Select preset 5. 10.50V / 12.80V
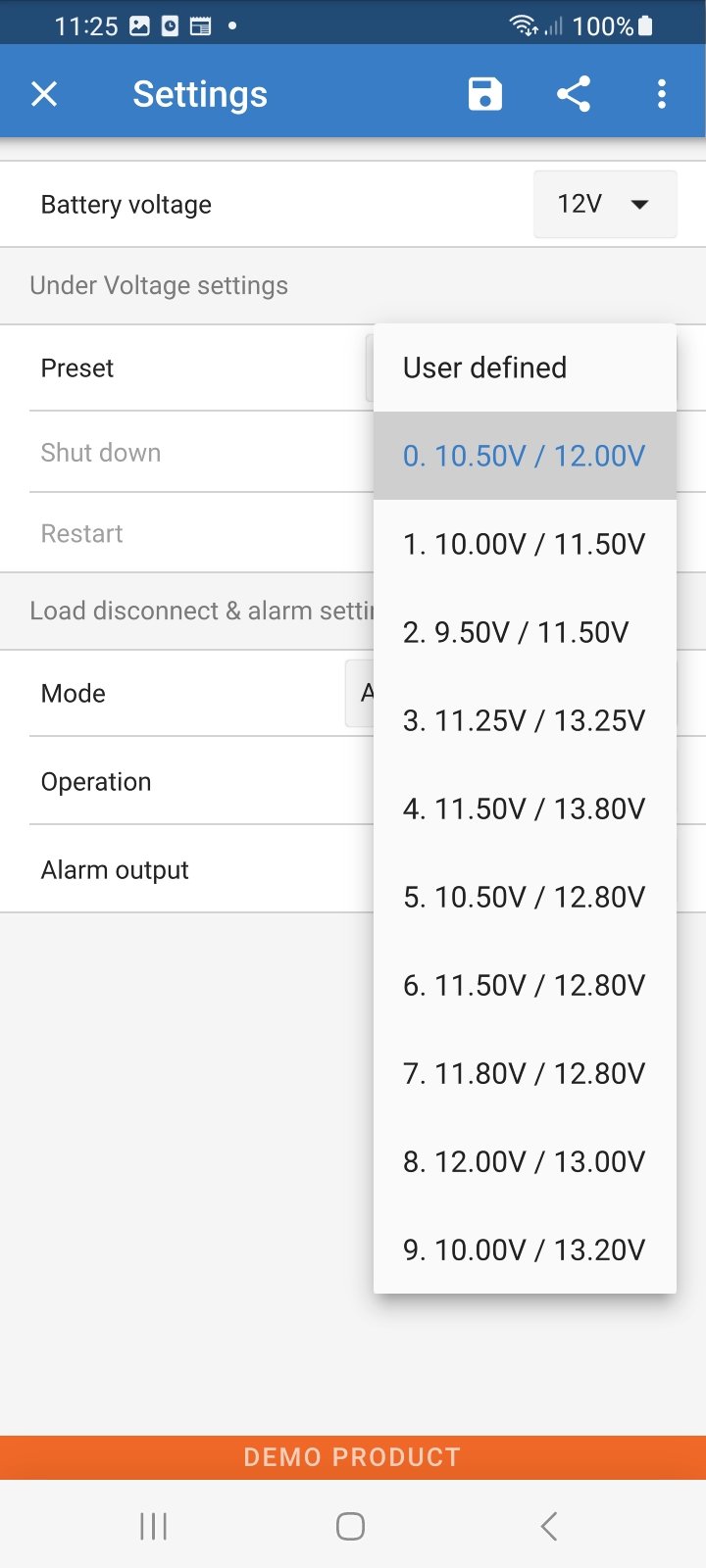 [525, 897]
